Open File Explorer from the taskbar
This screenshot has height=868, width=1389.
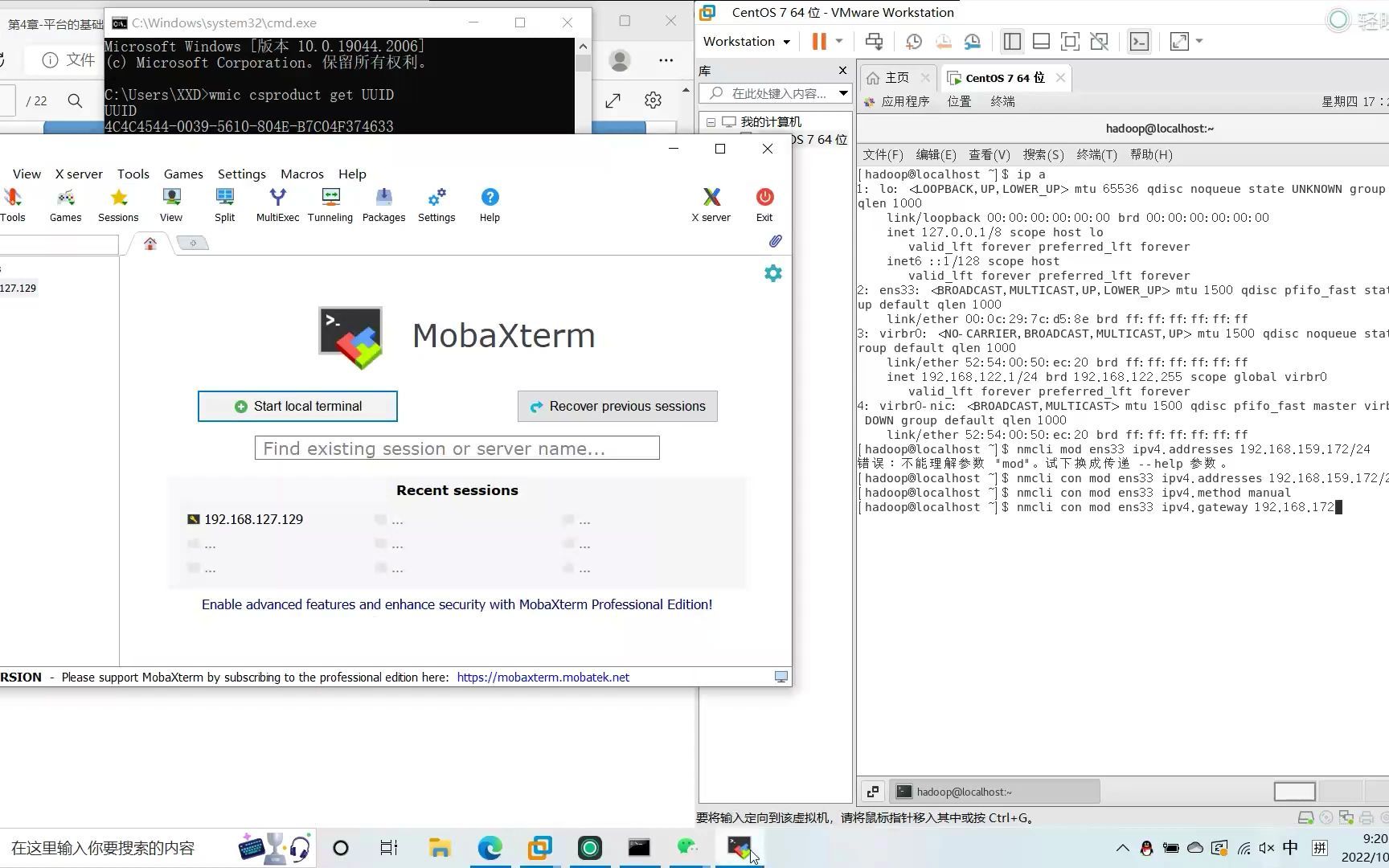440,848
